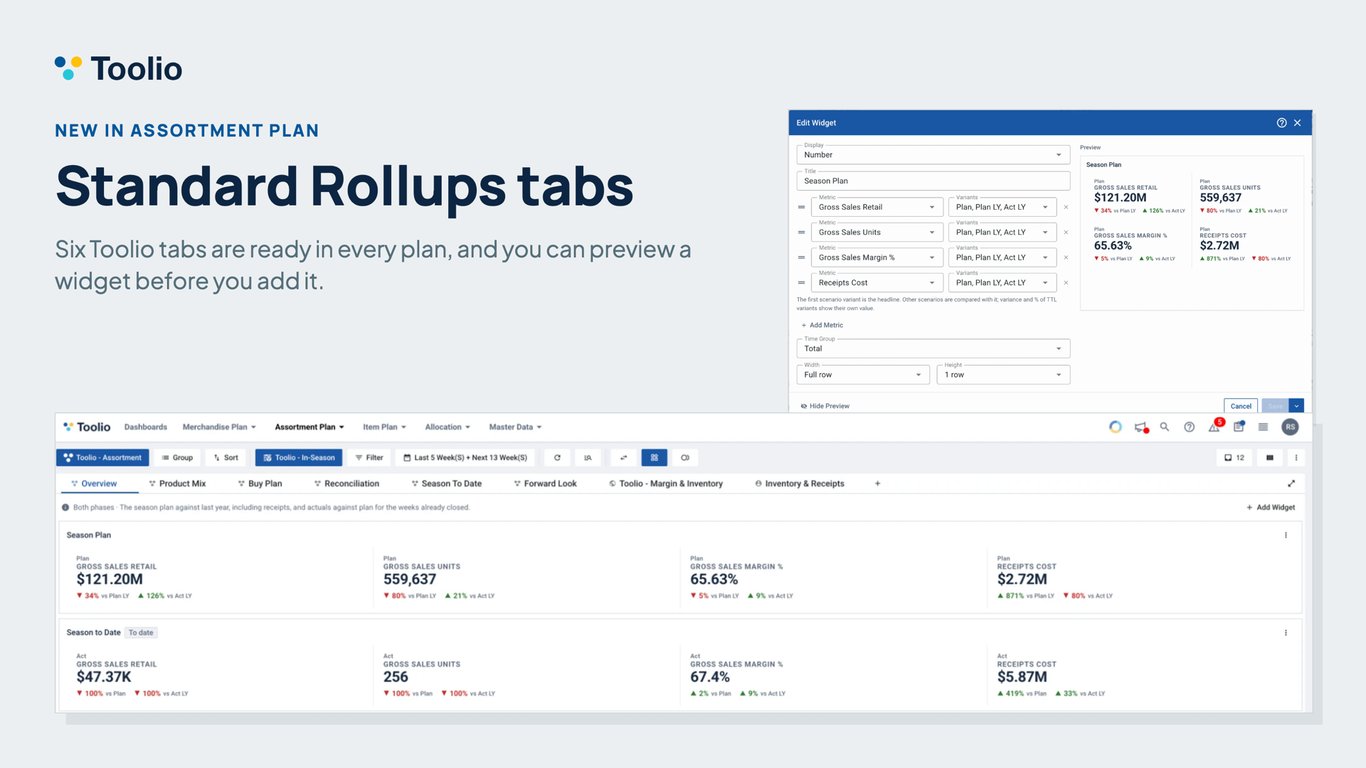Click the info icon beside Both phases
Screen dimensions: 1366x768
pos(66,507)
